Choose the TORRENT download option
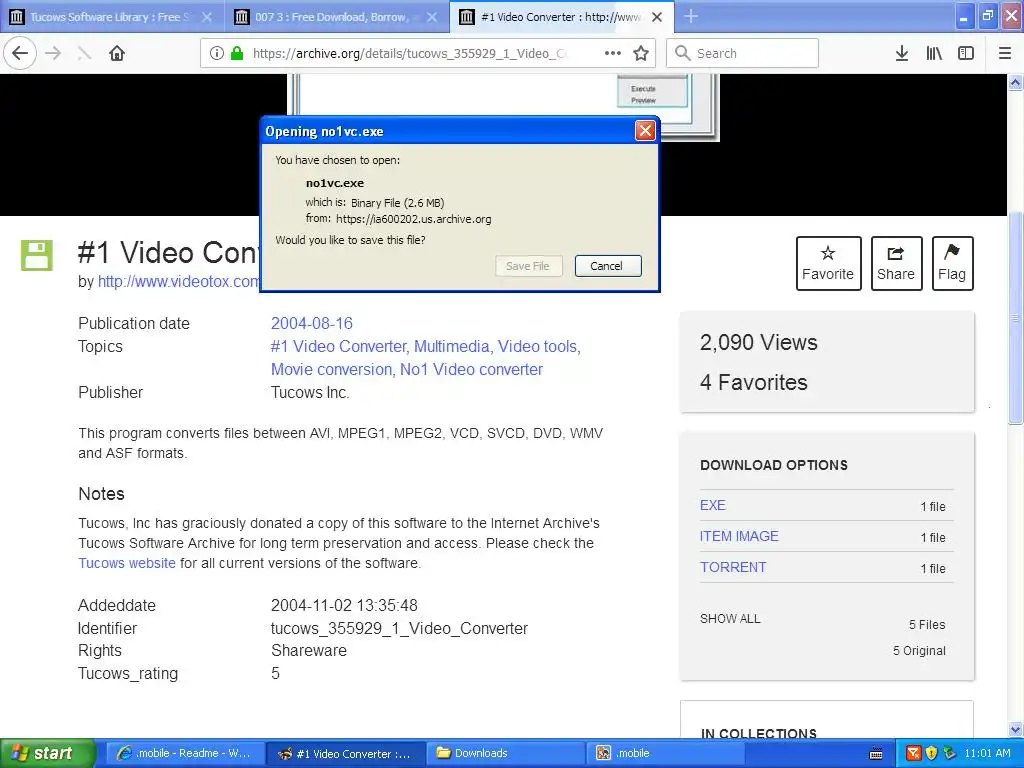Image resolution: width=1024 pixels, height=768 pixels. pos(733,567)
